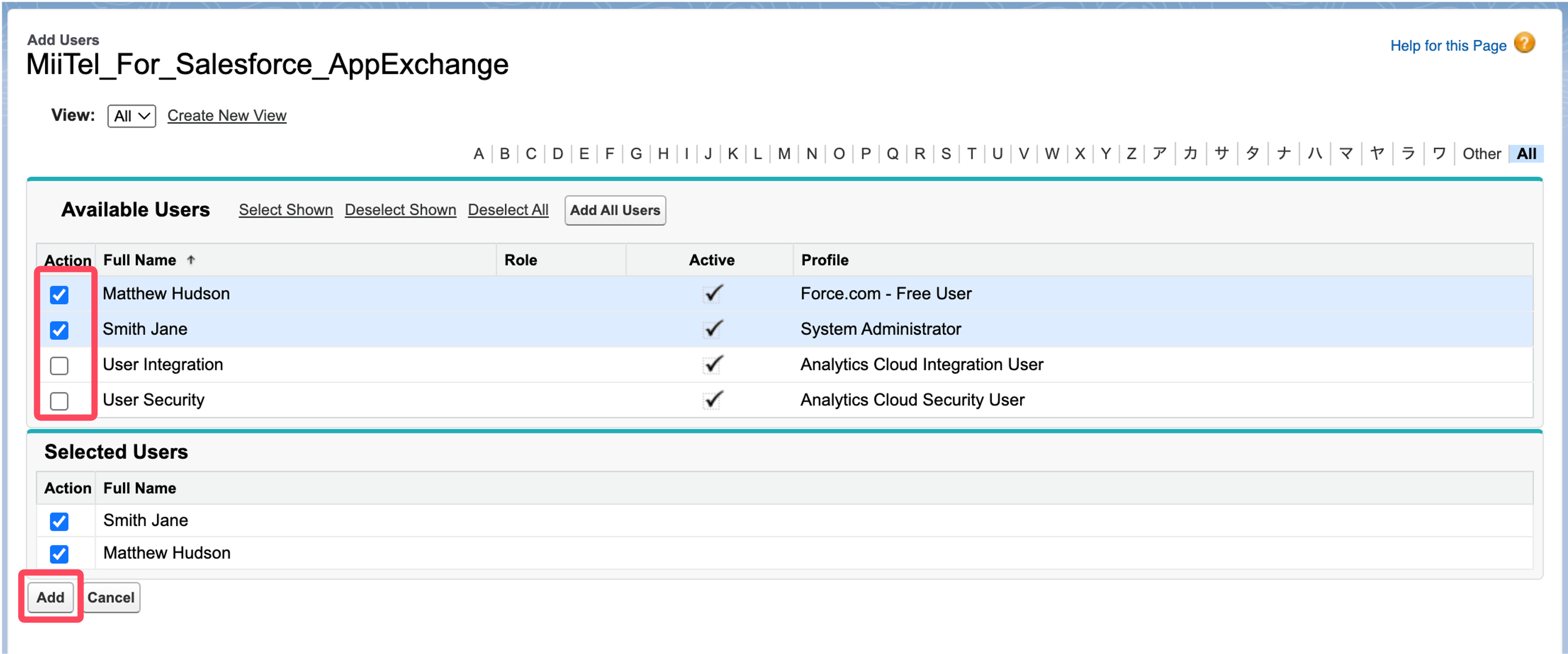The height and width of the screenshot is (654, 1568).
Task: Open the Create New View link
Action: (x=226, y=116)
